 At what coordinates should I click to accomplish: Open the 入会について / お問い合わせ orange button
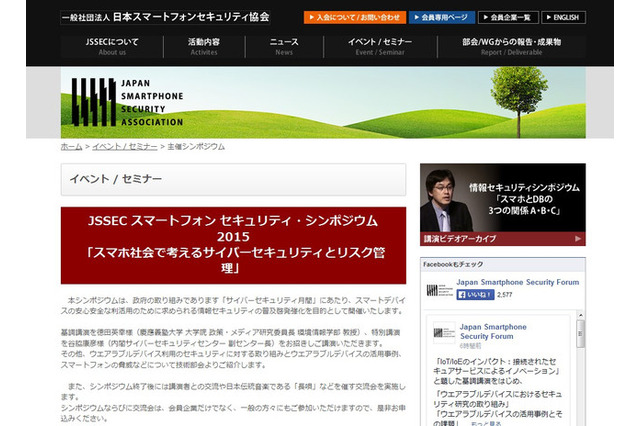click(355, 17)
